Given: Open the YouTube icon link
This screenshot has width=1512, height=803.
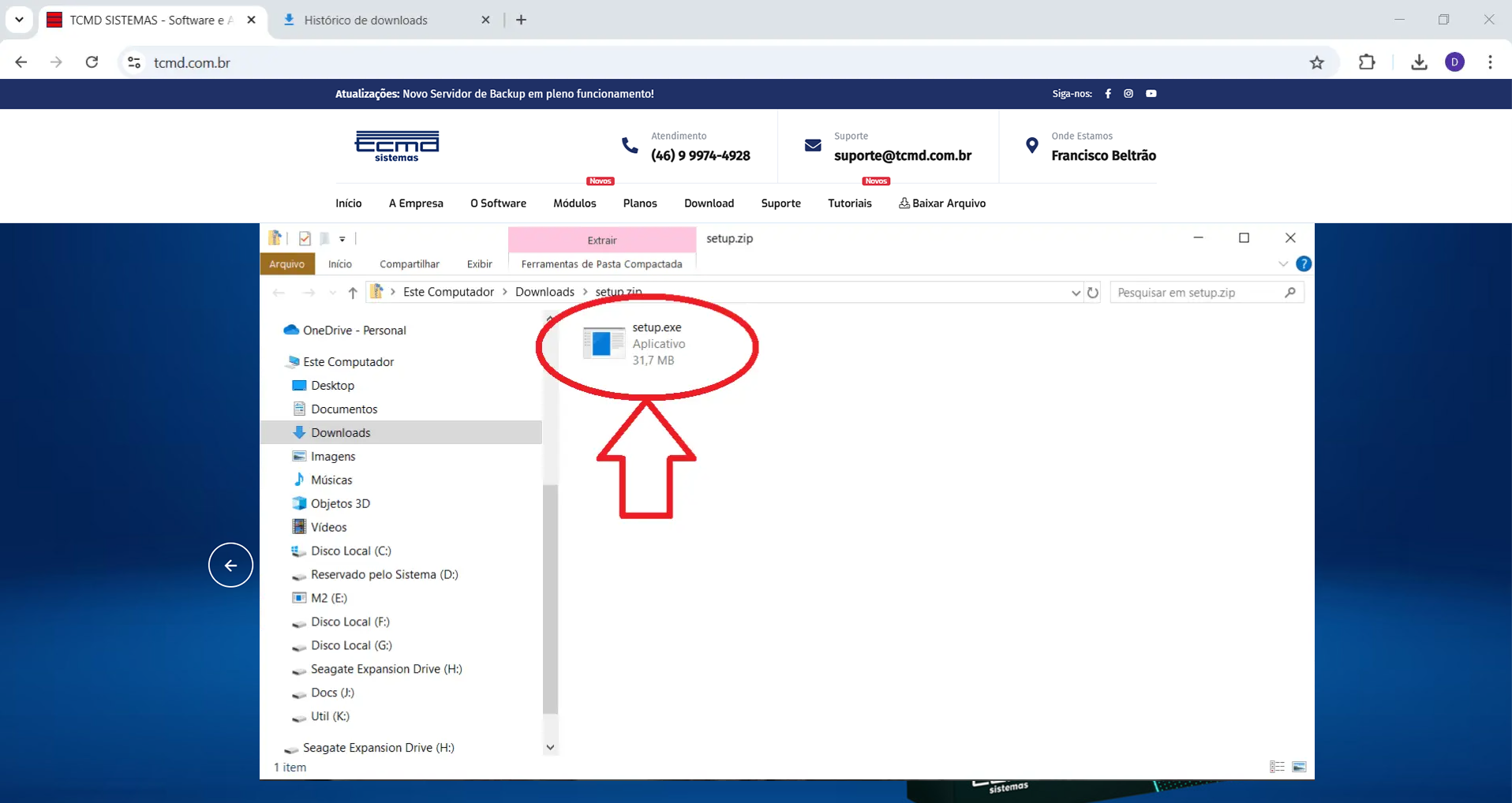Looking at the screenshot, I should (x=1151, y=94).
